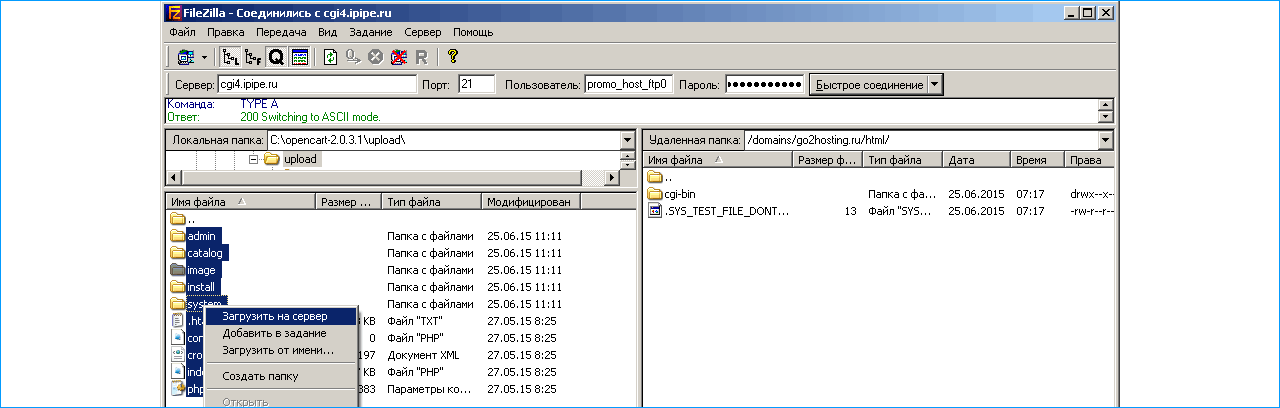Viewport: 1280px width, 408px height.
Task: Toggle the message log view icon
Action: click(299, 57)
